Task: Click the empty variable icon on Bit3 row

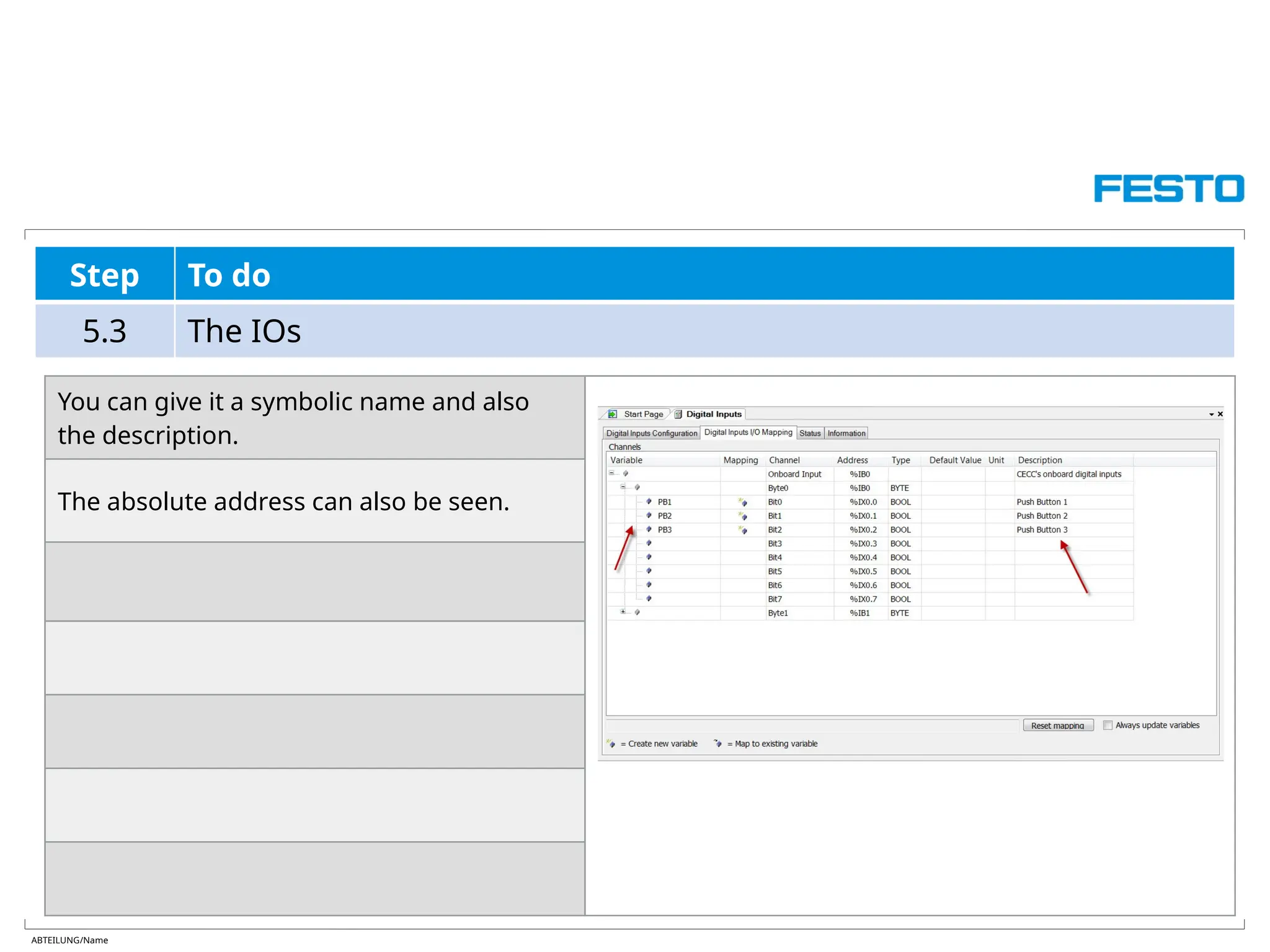Action: point(649,543)
